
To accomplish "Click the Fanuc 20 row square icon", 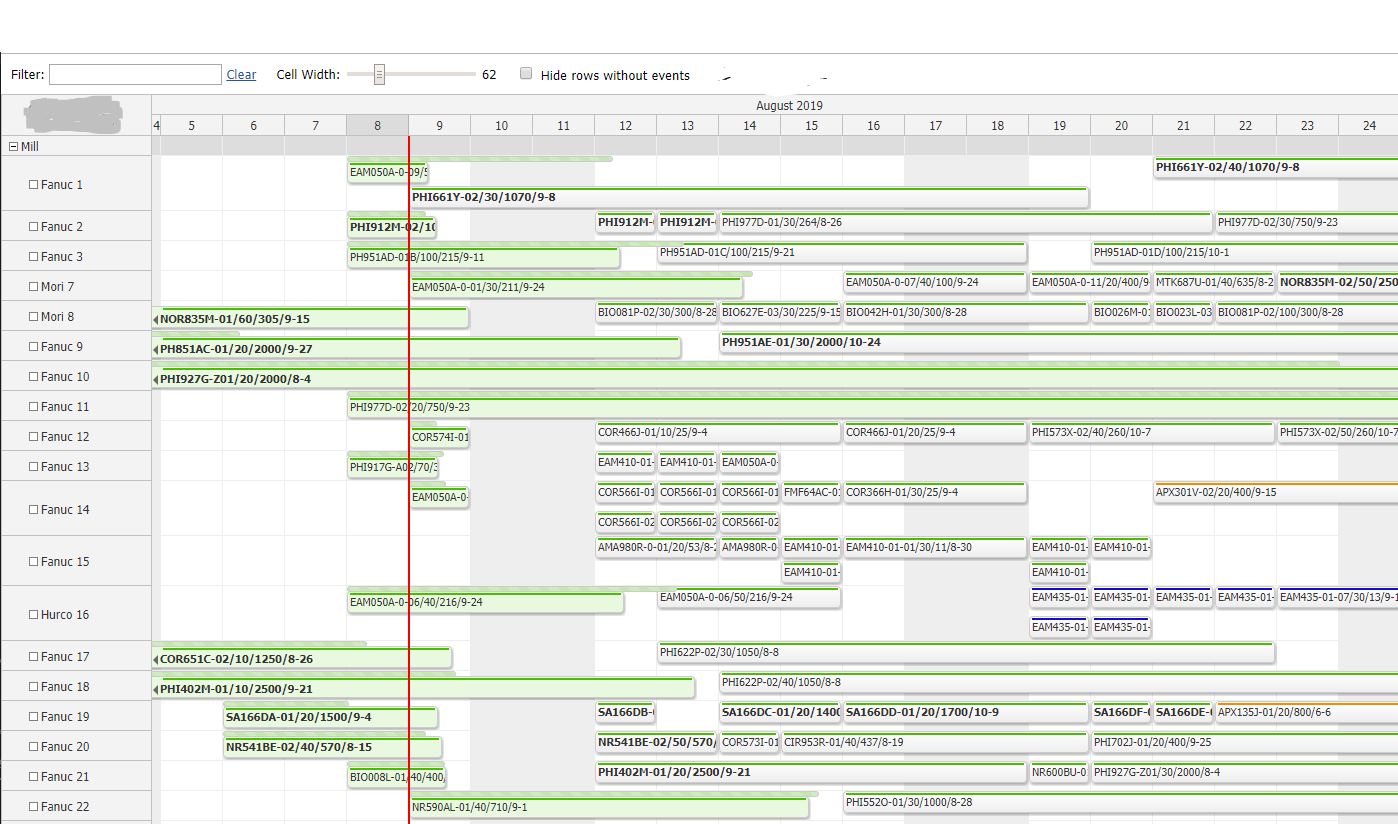I will pyautogui.click(x=33, y=747).
